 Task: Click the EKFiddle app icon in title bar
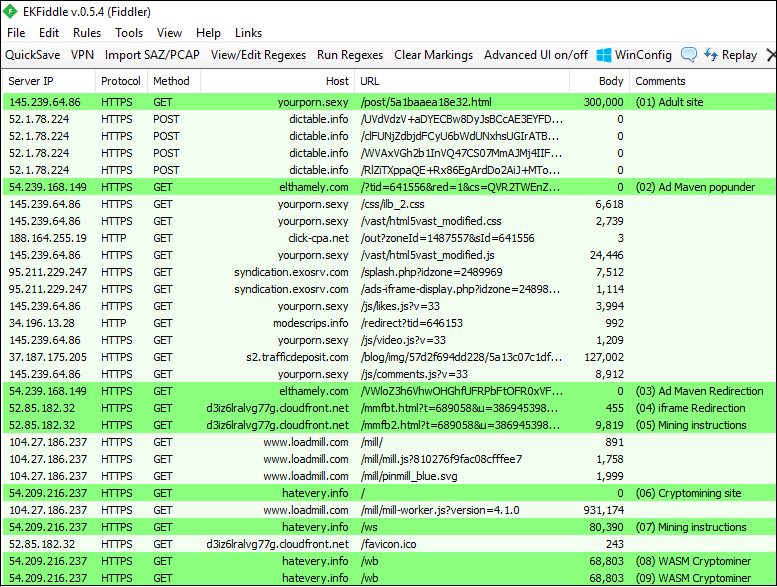click(x=11, y=11)
